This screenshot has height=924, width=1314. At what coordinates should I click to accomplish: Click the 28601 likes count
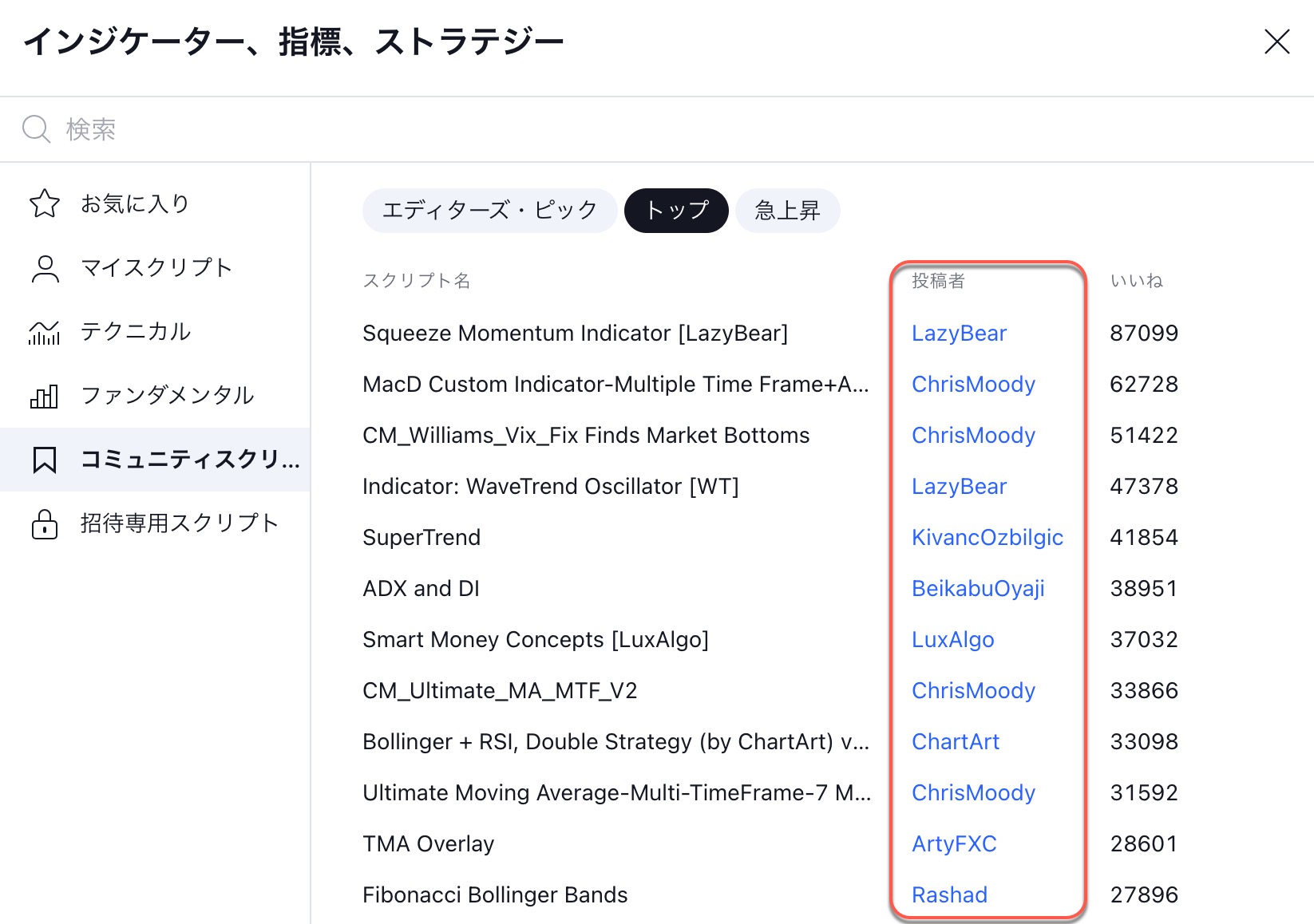coord(1144,844)
